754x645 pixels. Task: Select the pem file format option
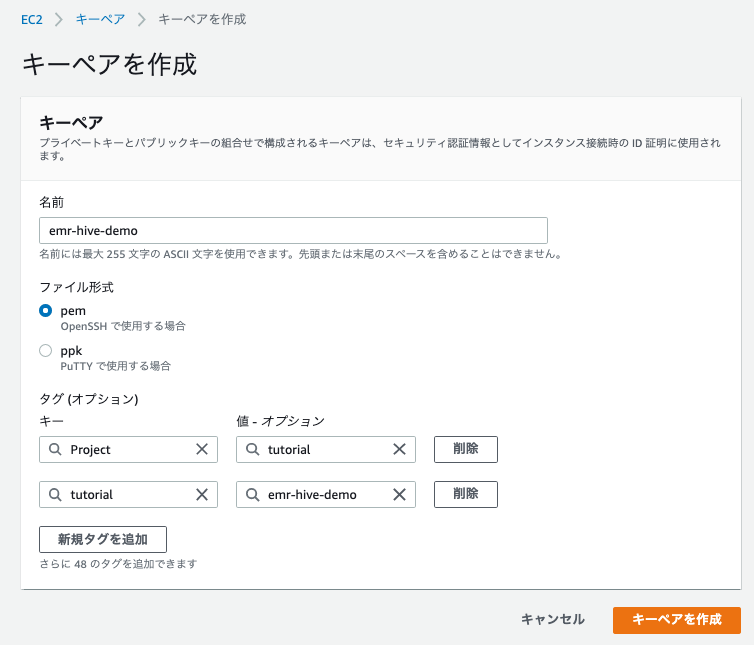(x=46, y=311)
